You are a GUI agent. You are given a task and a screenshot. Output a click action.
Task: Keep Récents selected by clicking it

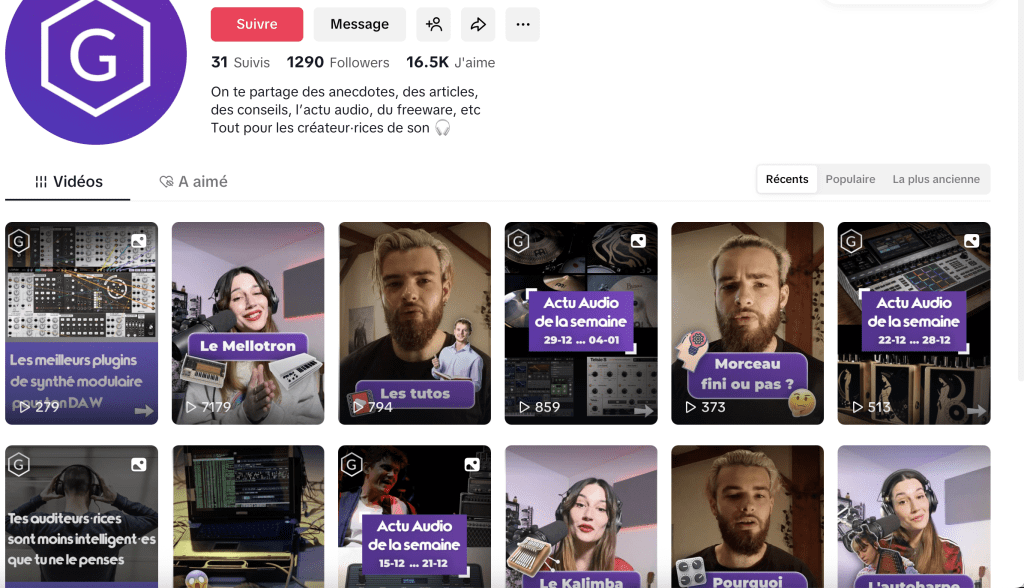pyautogui.click(x=787, y=179)
